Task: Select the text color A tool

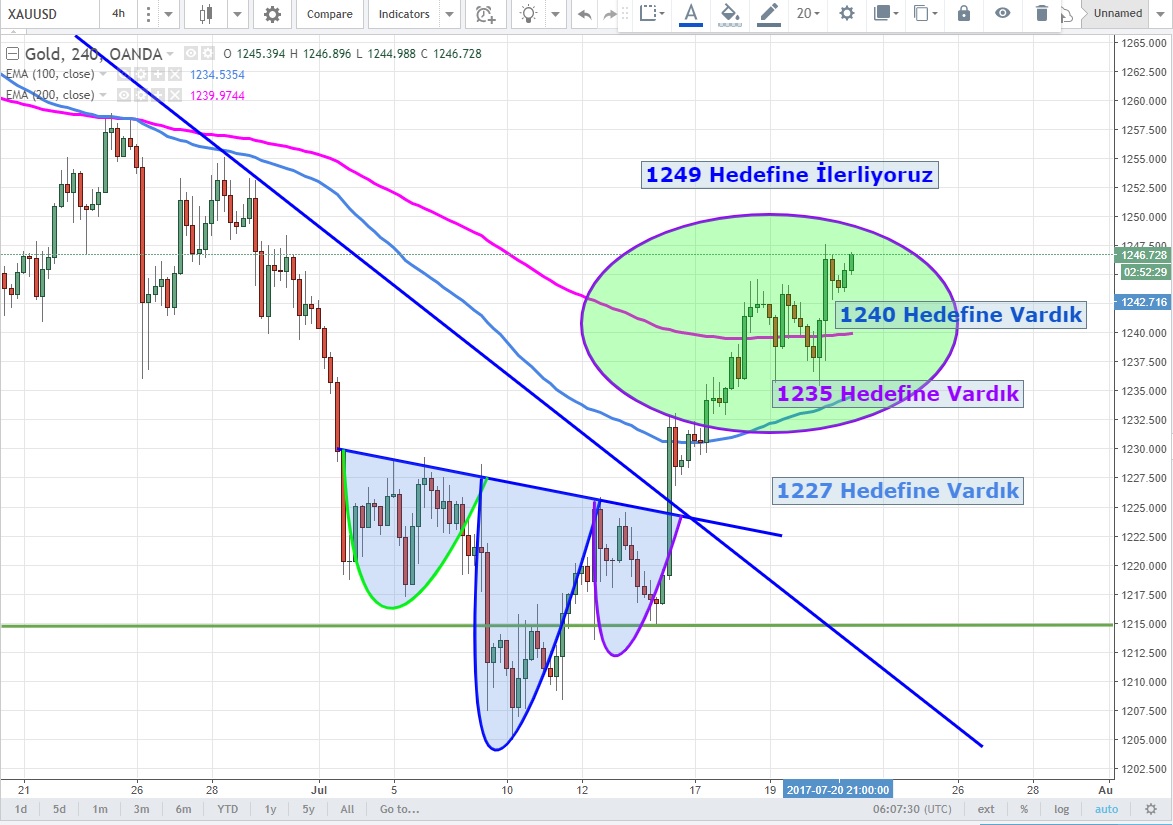Action: (x=689, y=13)
